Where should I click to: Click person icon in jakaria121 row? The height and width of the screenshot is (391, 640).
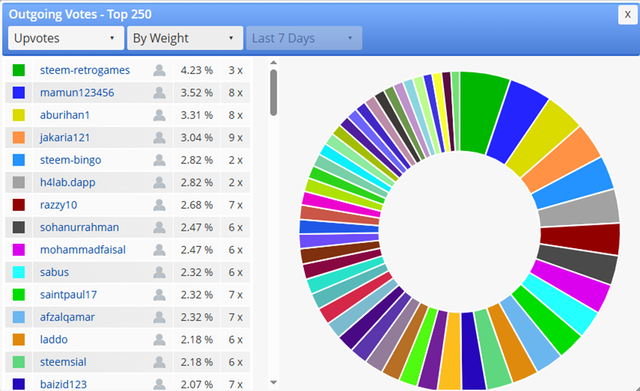(x=159, y=138)
